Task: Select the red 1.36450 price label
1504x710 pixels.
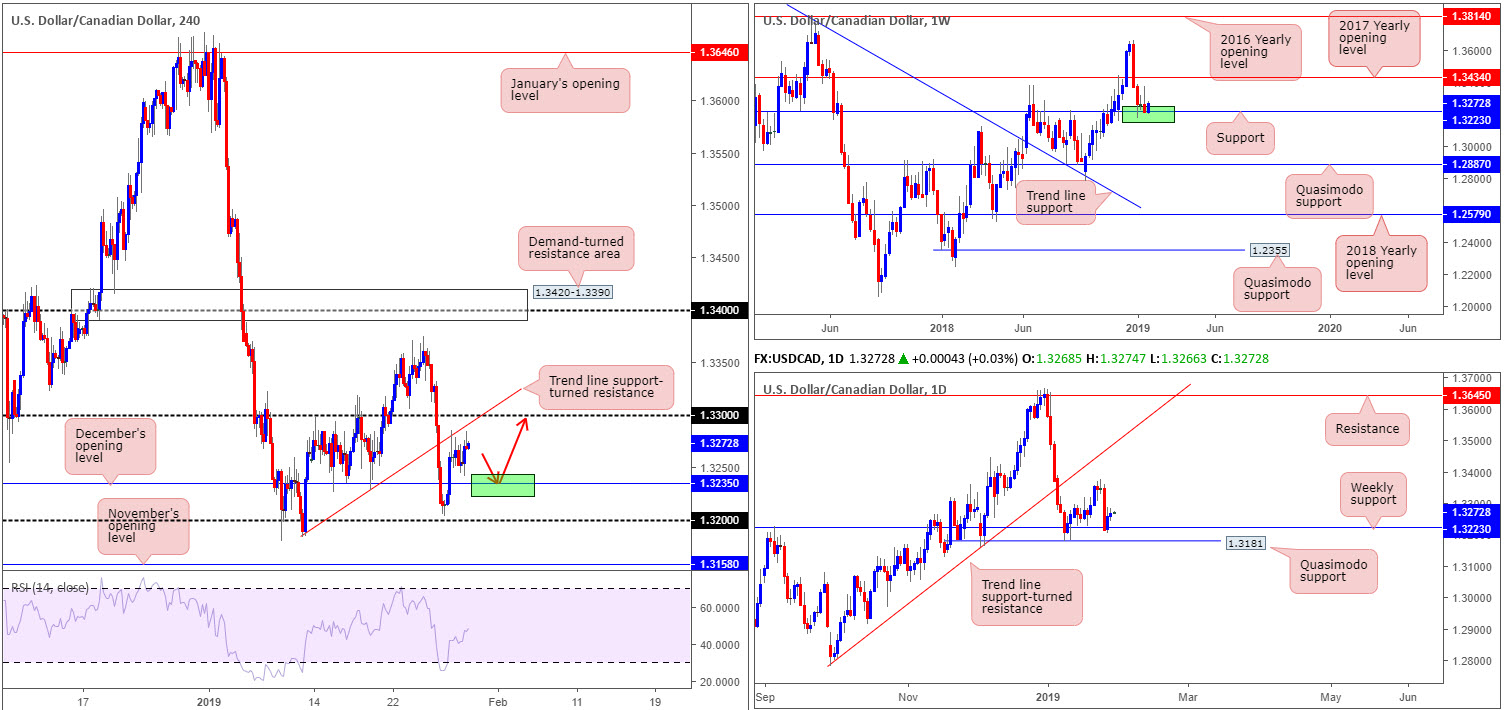Action: tap(1470, 395)
